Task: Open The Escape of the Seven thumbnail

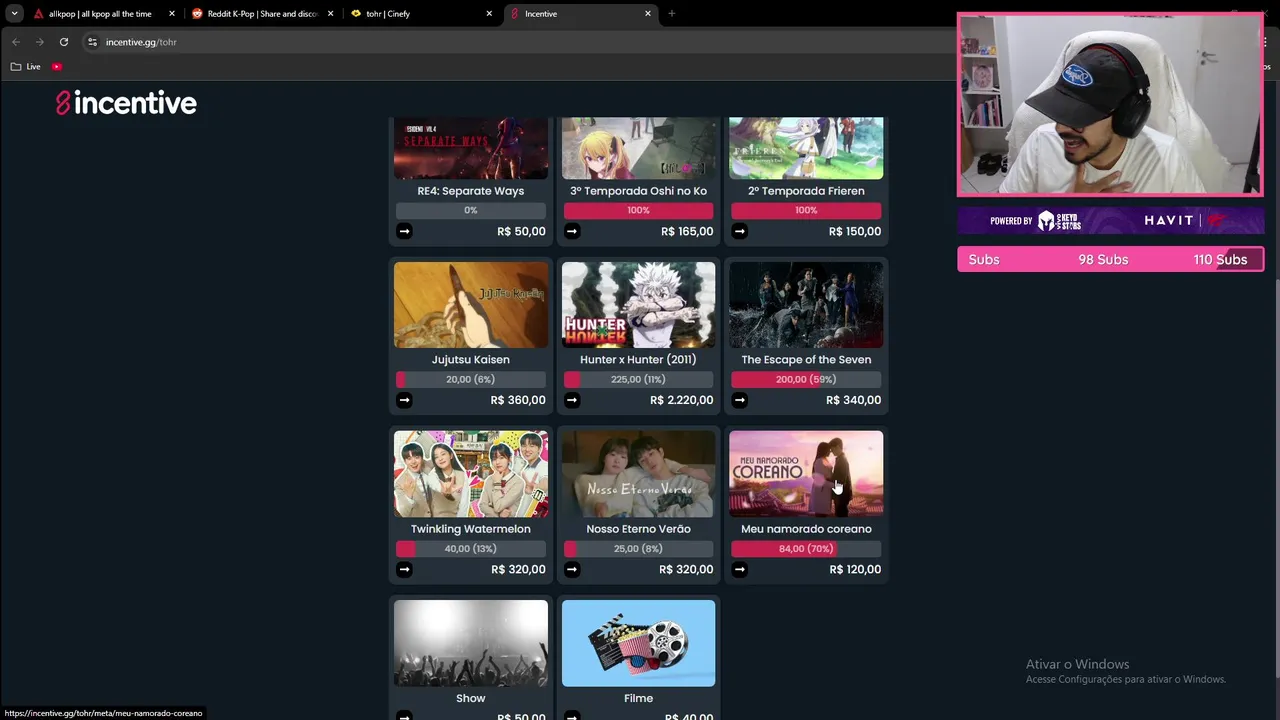Action: [806, 305]
